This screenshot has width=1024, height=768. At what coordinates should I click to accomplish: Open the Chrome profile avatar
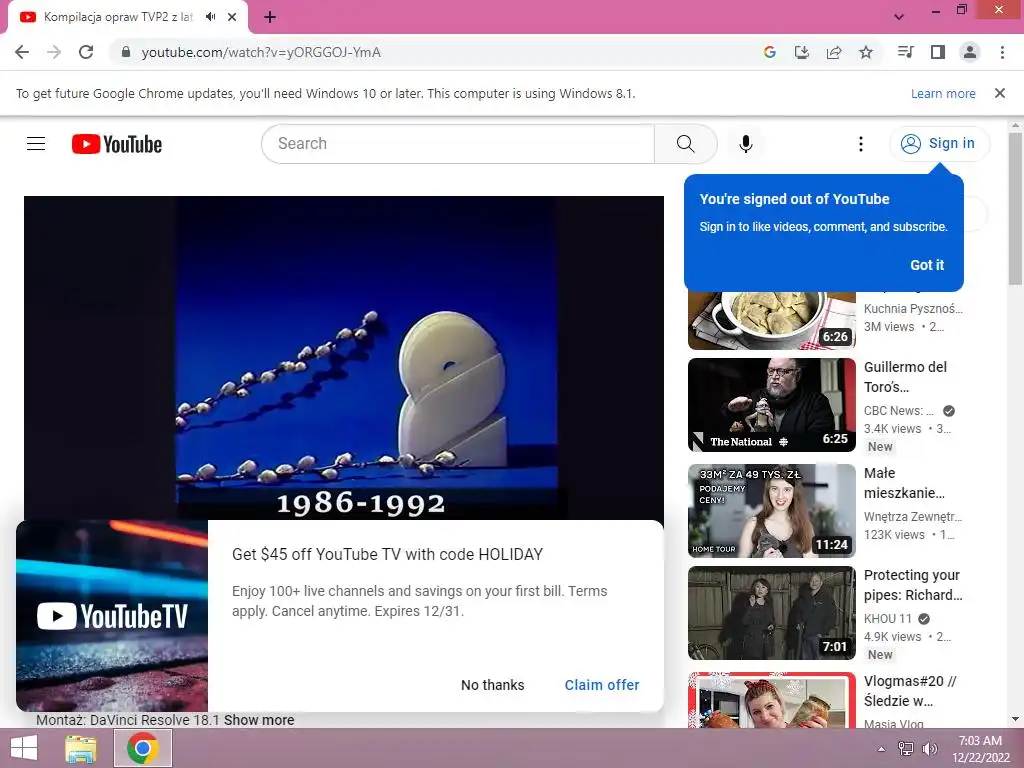click(x=970, y=52)
